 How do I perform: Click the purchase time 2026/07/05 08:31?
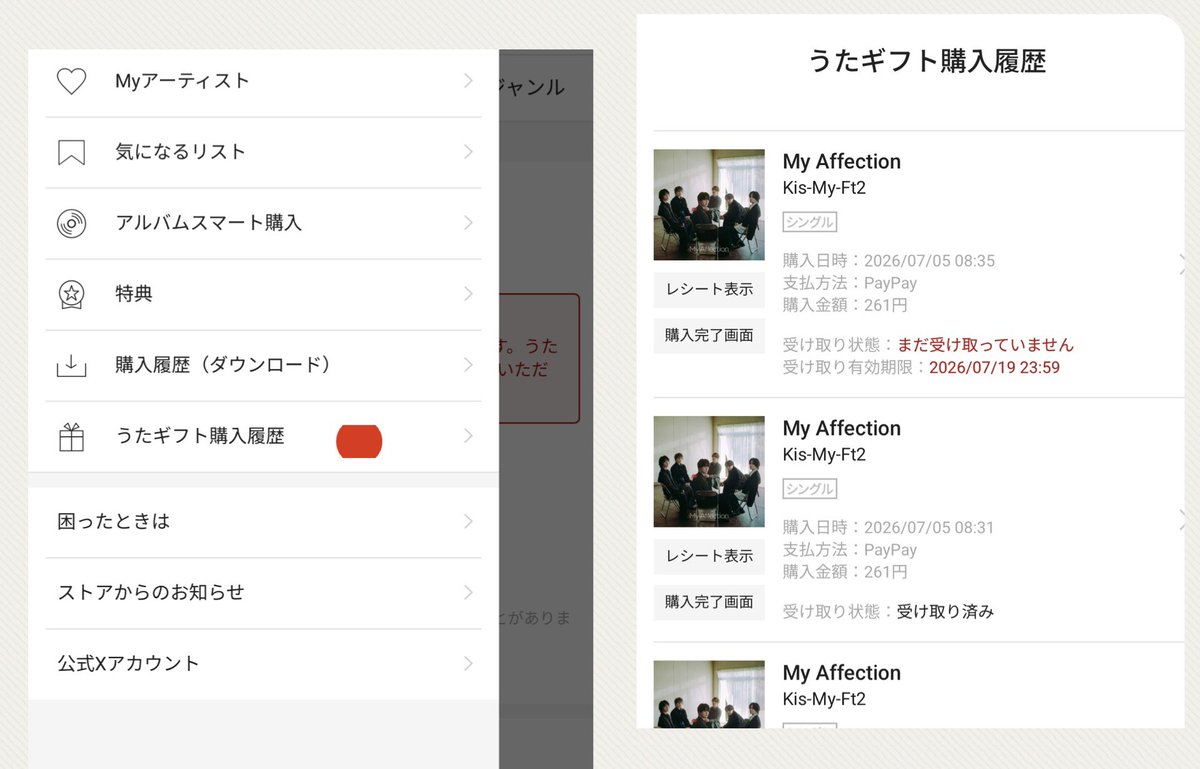pyautogui.click(x=929, y=528)
